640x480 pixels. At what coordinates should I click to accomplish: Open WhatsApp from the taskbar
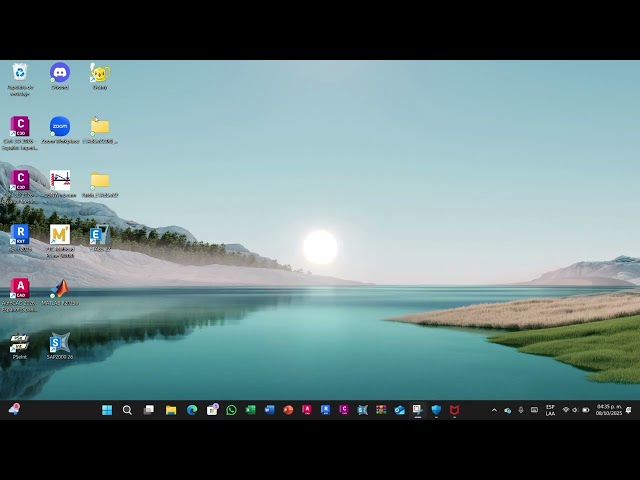coord(231,410)
